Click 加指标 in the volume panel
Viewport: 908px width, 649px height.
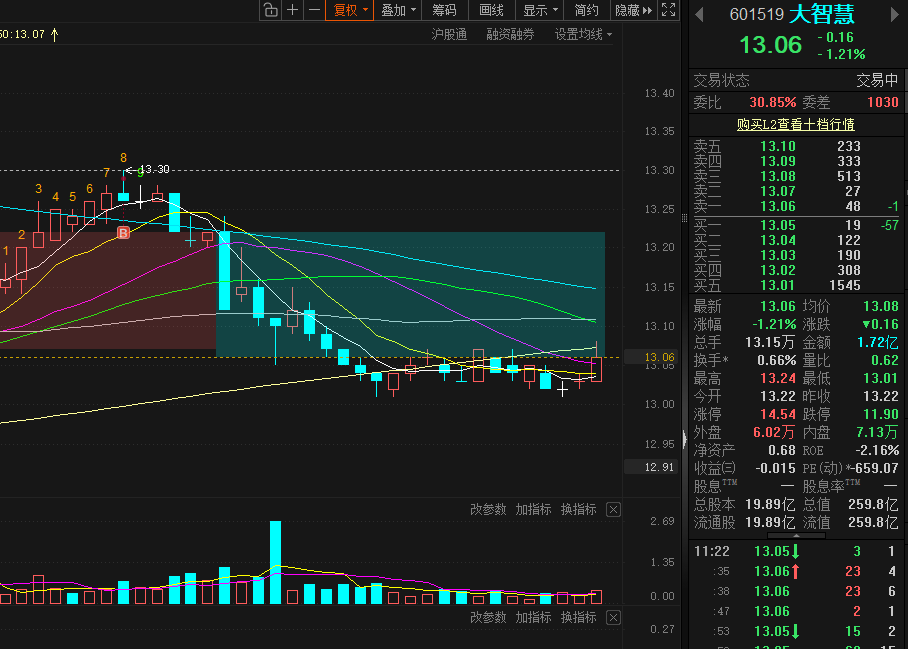(x=533, y=509)
